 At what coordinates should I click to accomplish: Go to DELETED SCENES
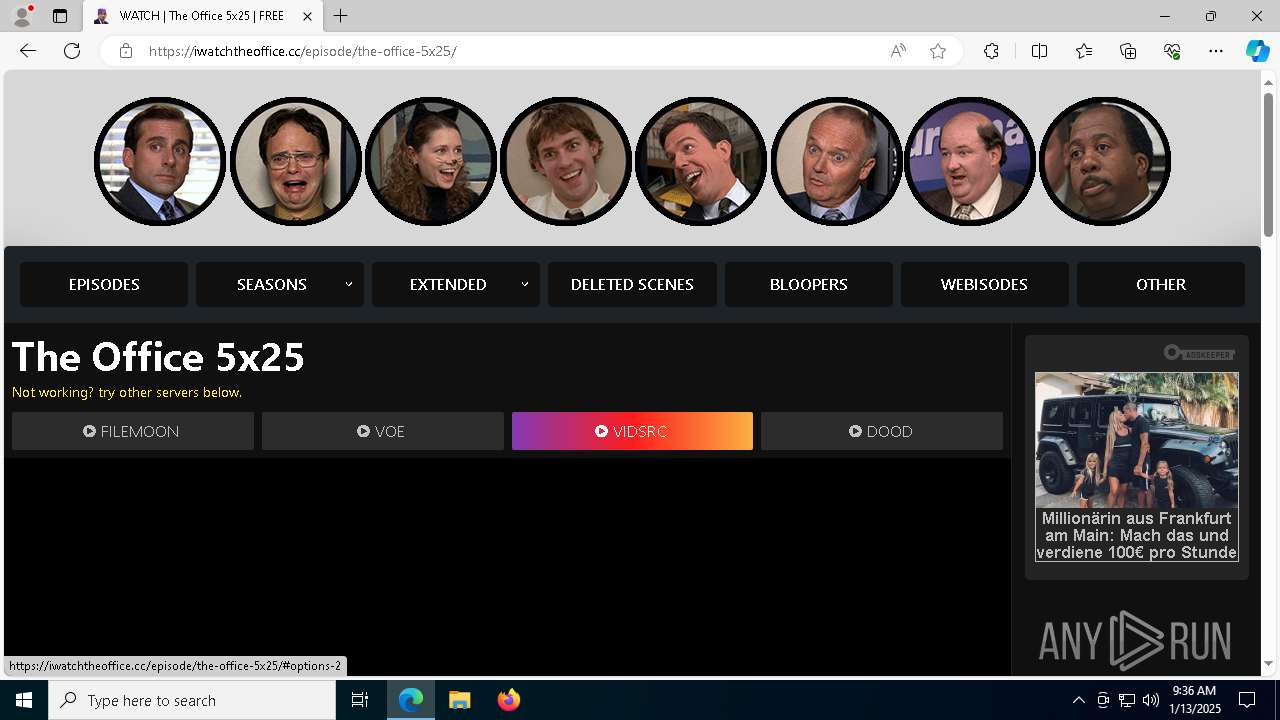click(632, 284)
